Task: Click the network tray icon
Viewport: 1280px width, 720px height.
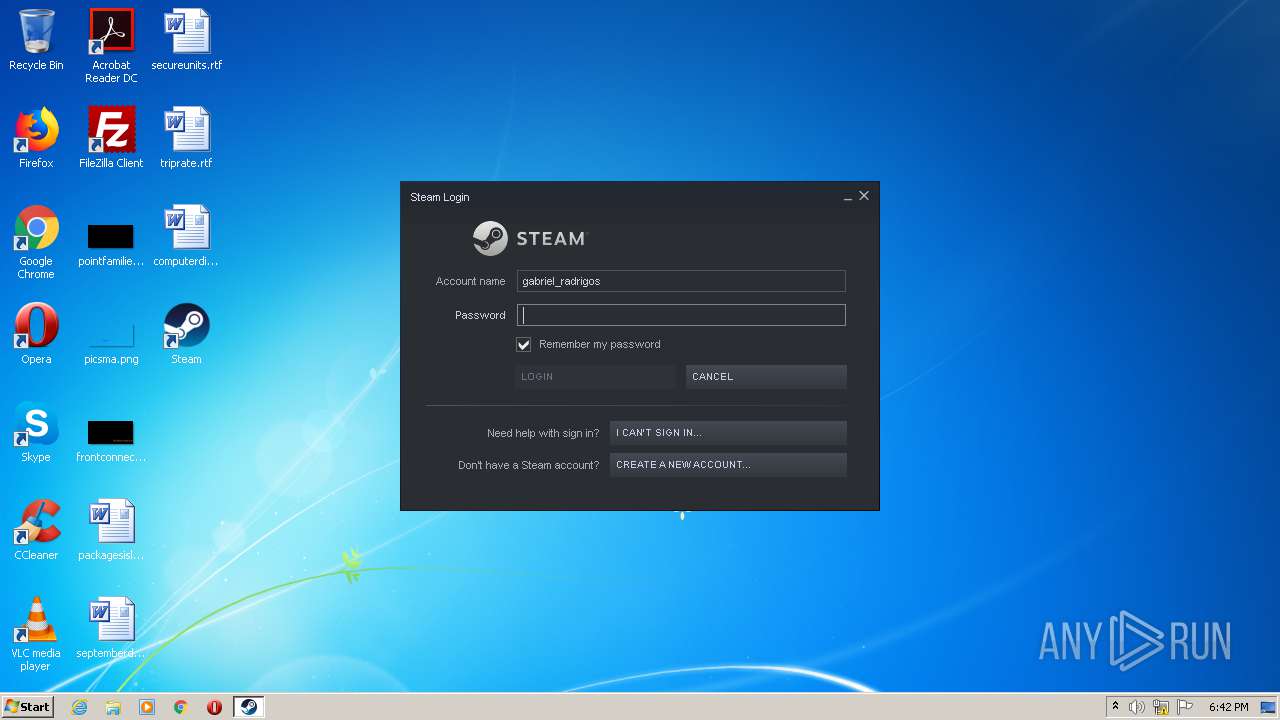Action: click(1161, 707)
